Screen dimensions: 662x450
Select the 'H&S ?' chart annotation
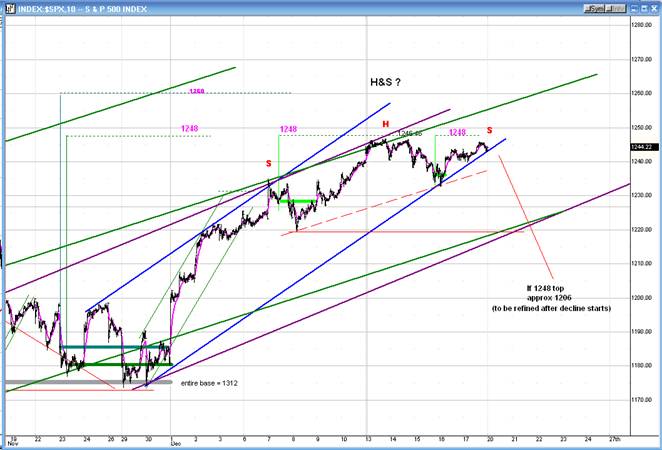click(x=385, y=82)
